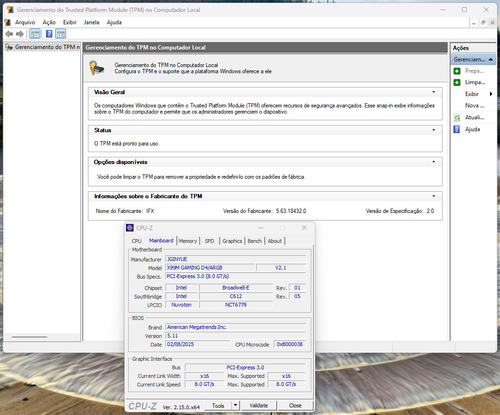The width and height of the screenshot is (500, 415).
Task: Click the Versão de Especificação 2.0 text
Action: [x=400, y=211]
